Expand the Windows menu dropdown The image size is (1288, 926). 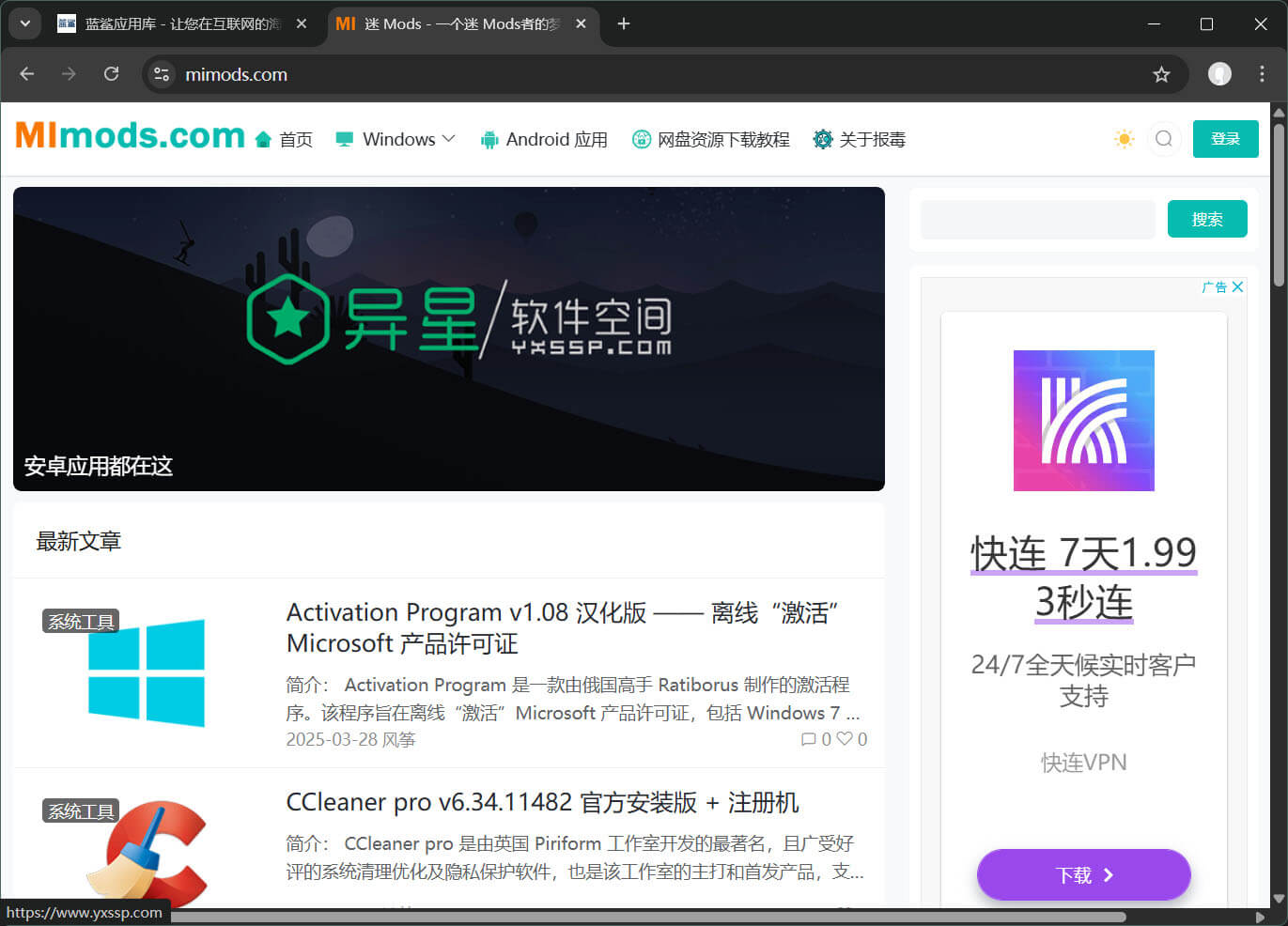click(x=396, y=139)
